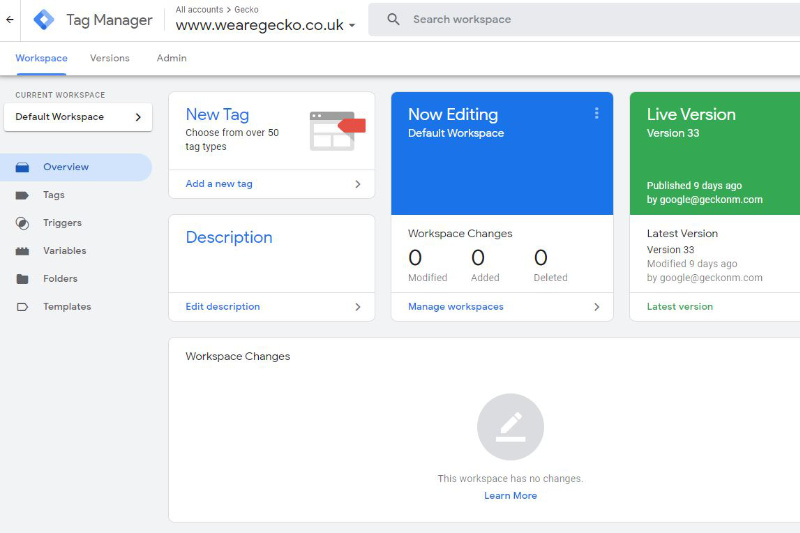Click the Variables brick icon in sidebar

point(22,251)
